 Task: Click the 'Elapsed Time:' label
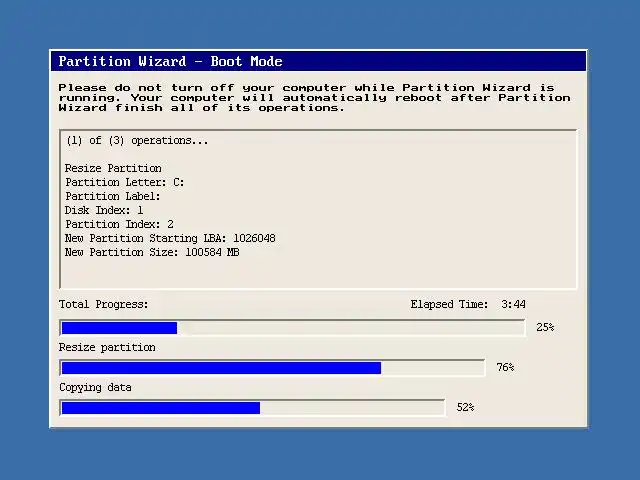449,304
